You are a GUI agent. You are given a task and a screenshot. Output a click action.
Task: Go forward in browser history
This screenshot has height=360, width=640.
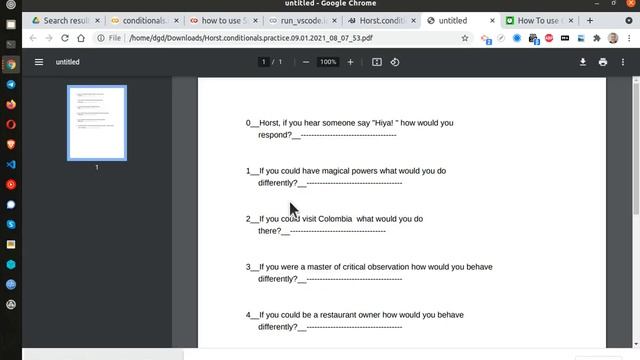pyautogui.click(x=49, y=38)
